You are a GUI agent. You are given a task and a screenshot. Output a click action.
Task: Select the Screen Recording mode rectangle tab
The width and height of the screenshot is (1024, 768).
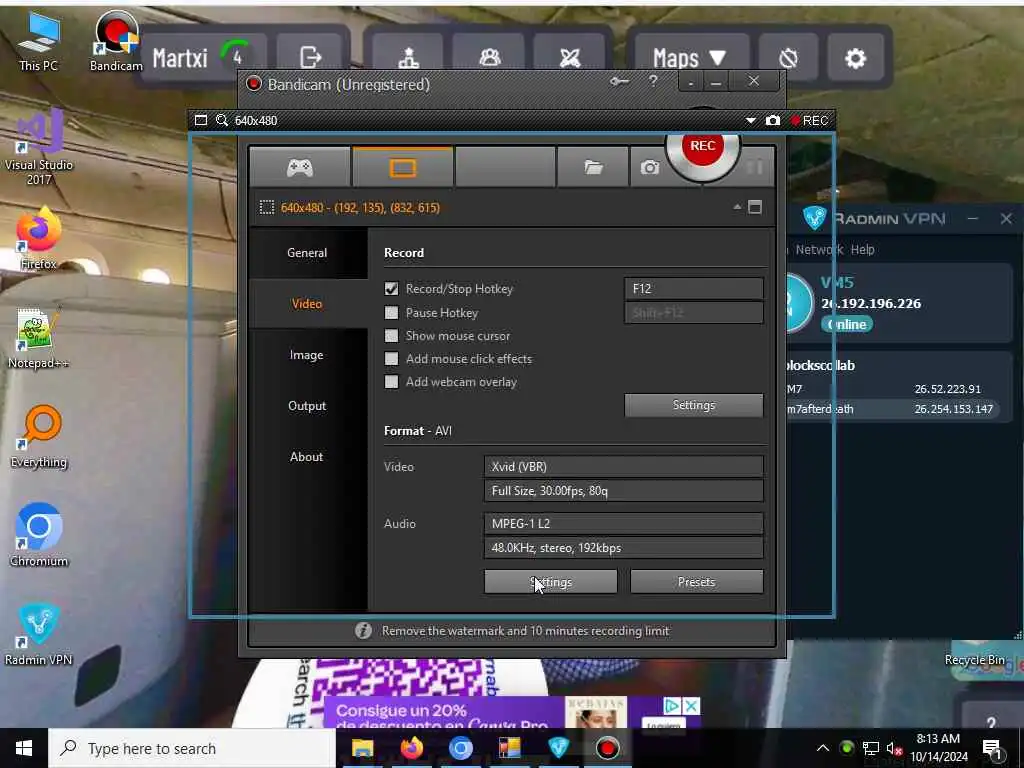402,168
